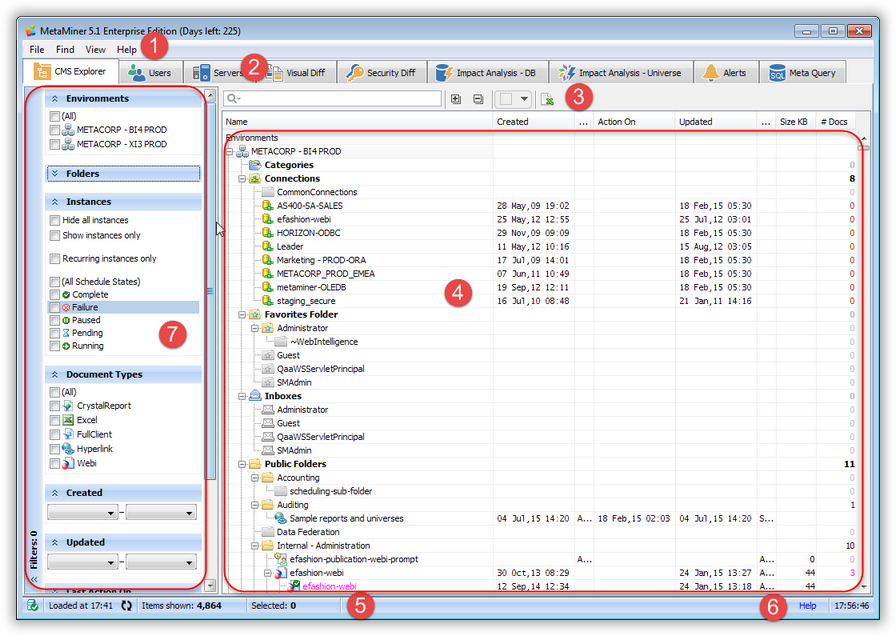Click the export to Excel toolbar icon
The height and width of the screenshot is (636, 896).
click(547, 99)
